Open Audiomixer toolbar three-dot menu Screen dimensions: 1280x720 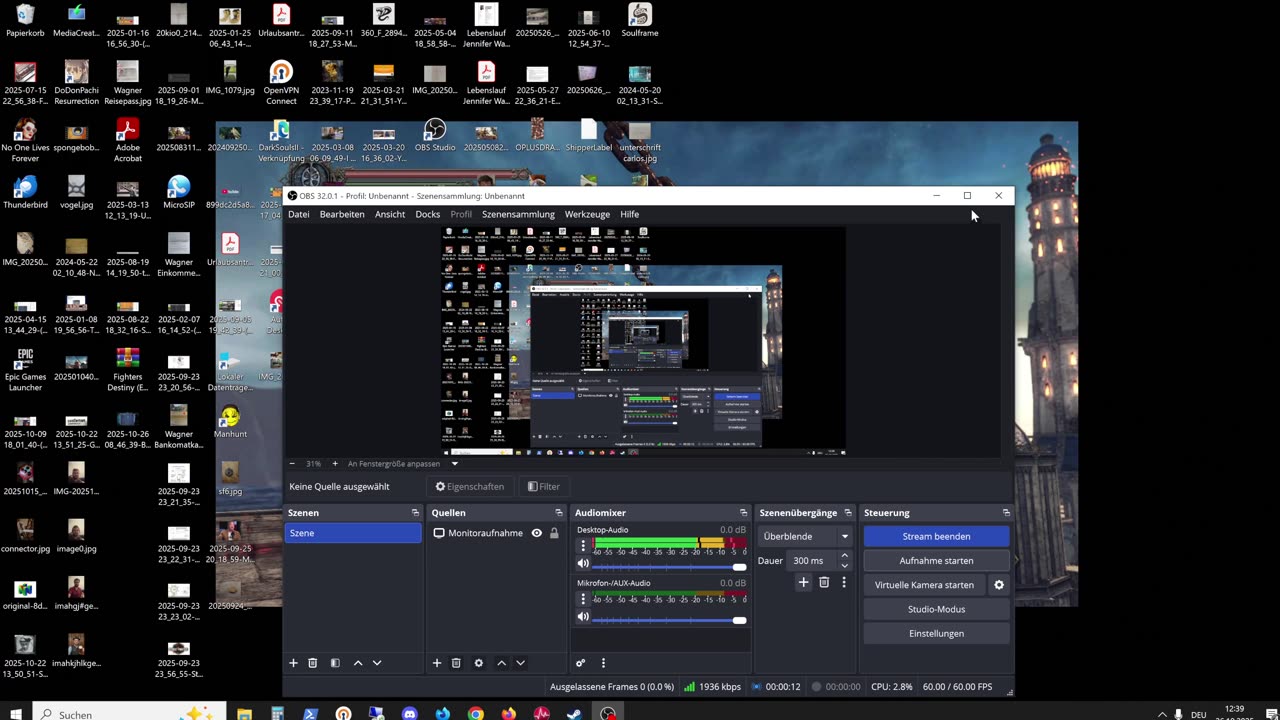coord(603,663)
